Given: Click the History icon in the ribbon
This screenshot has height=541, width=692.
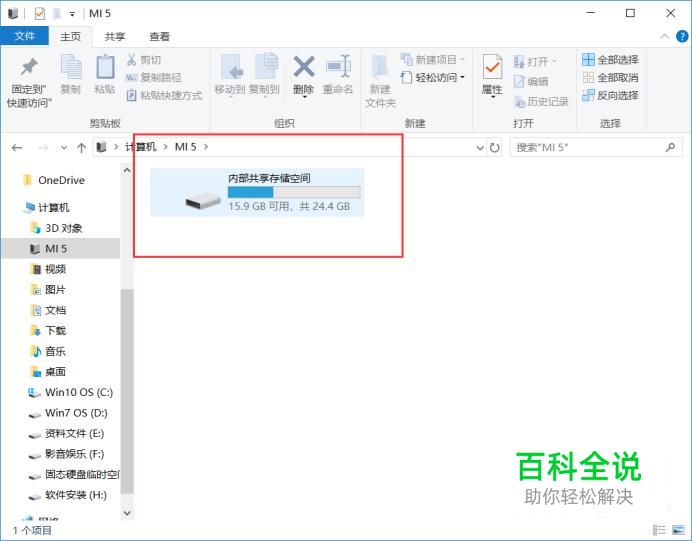Looking at the screenshot, I should coord(519,102).
